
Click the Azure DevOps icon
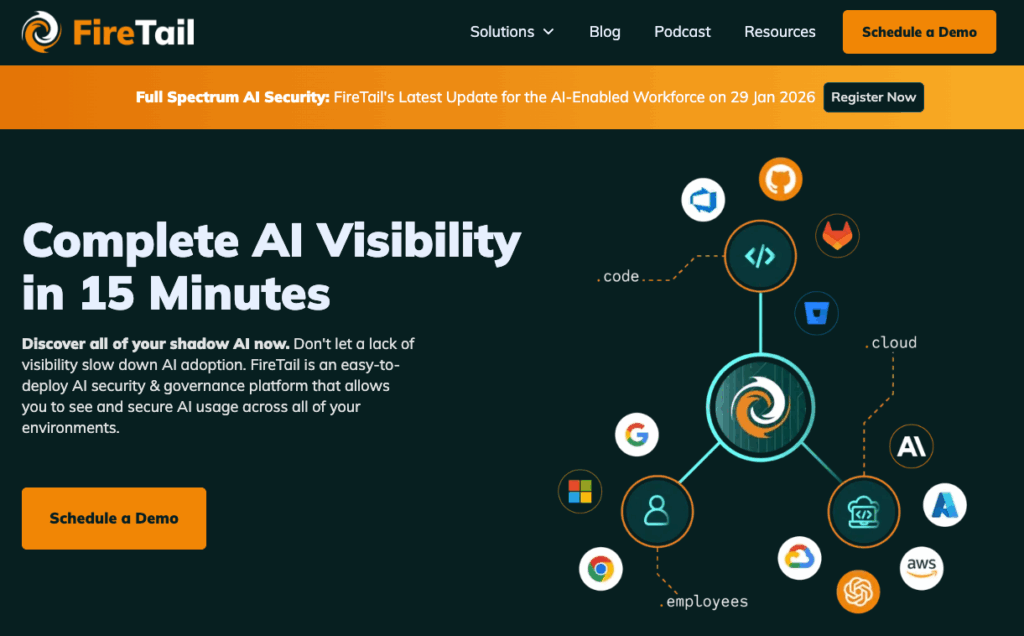point(703,200)
